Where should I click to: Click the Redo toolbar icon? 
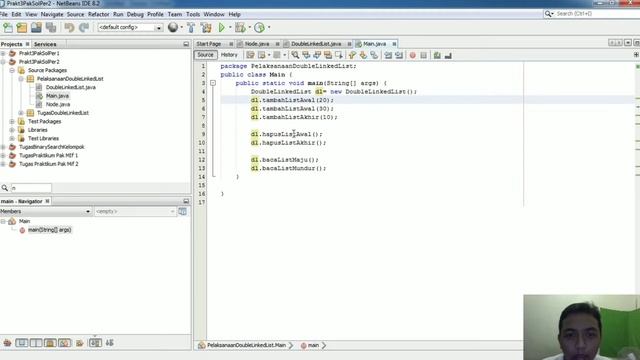(84, 27)
